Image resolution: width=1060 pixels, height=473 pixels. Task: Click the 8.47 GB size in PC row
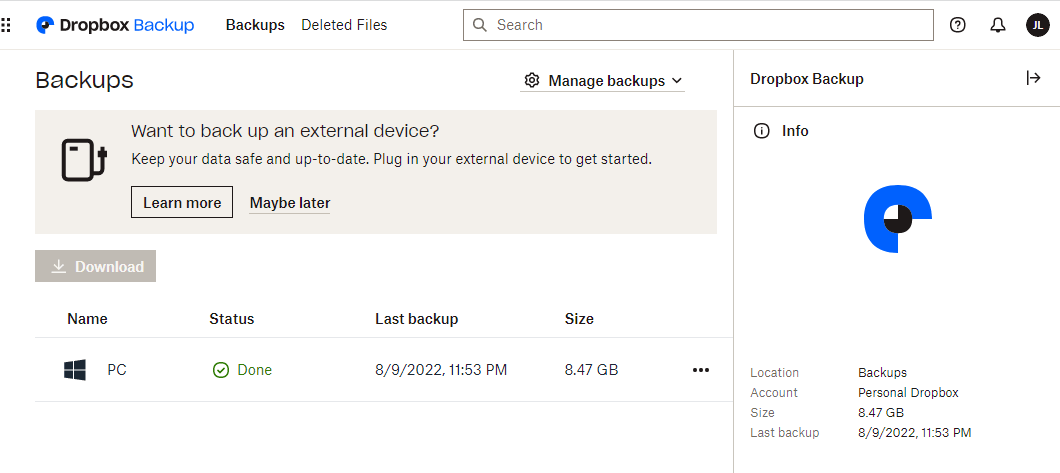click(592, 370)
